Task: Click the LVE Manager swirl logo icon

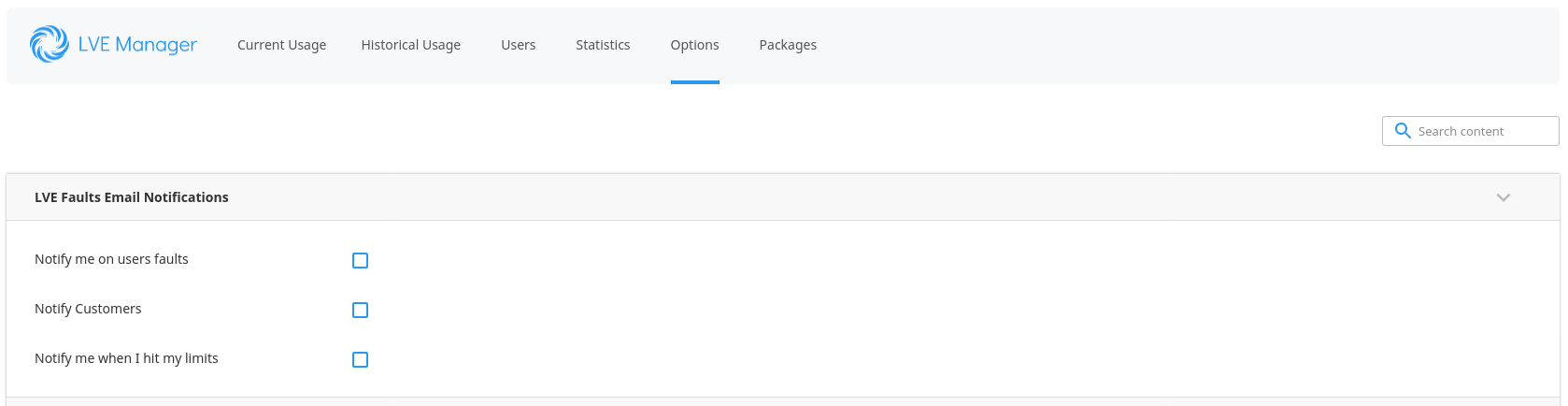Action: pyautogui.click(x=49, y=44)
